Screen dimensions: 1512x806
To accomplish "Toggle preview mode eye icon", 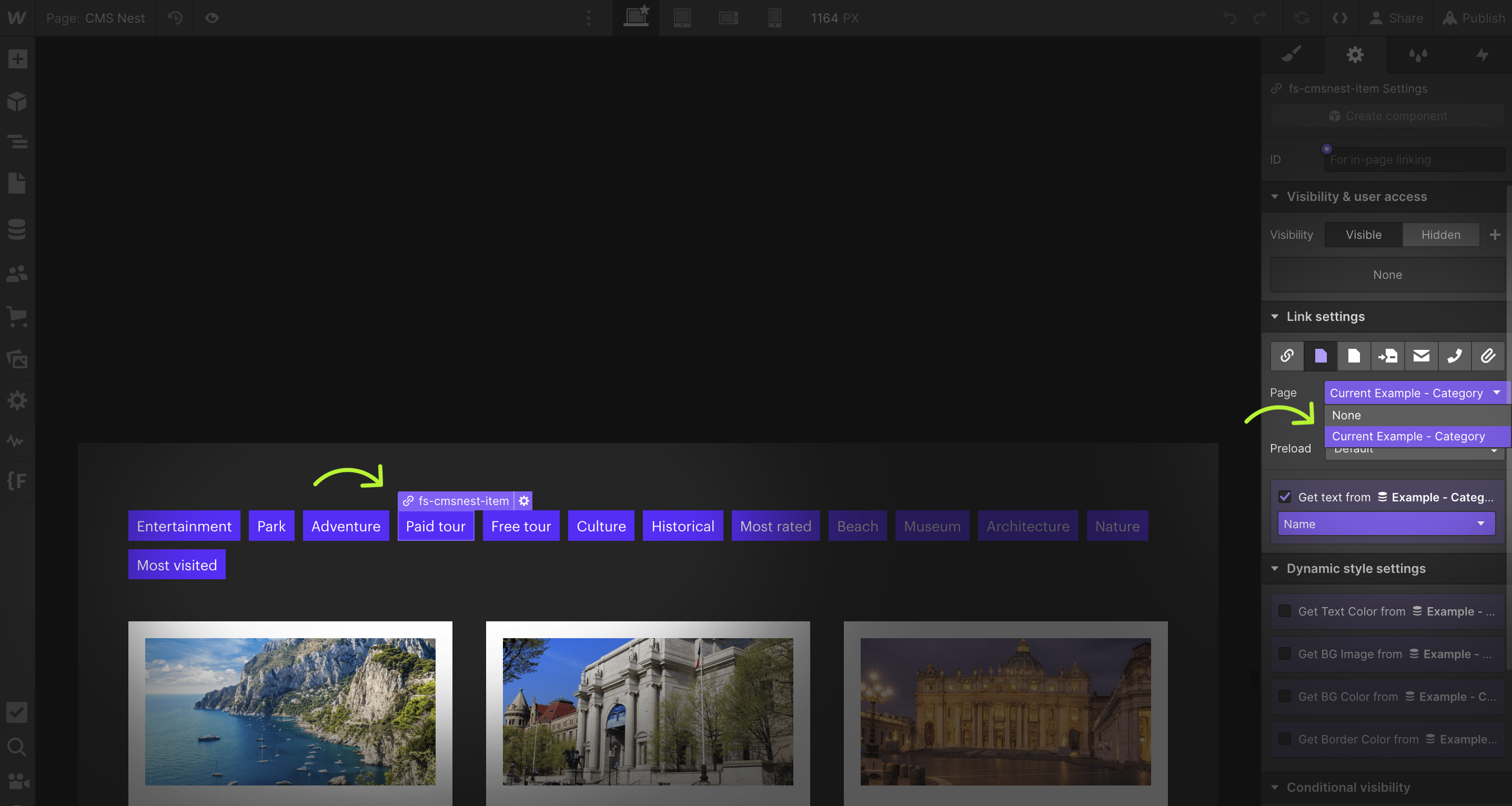I will tap(212, 18).
